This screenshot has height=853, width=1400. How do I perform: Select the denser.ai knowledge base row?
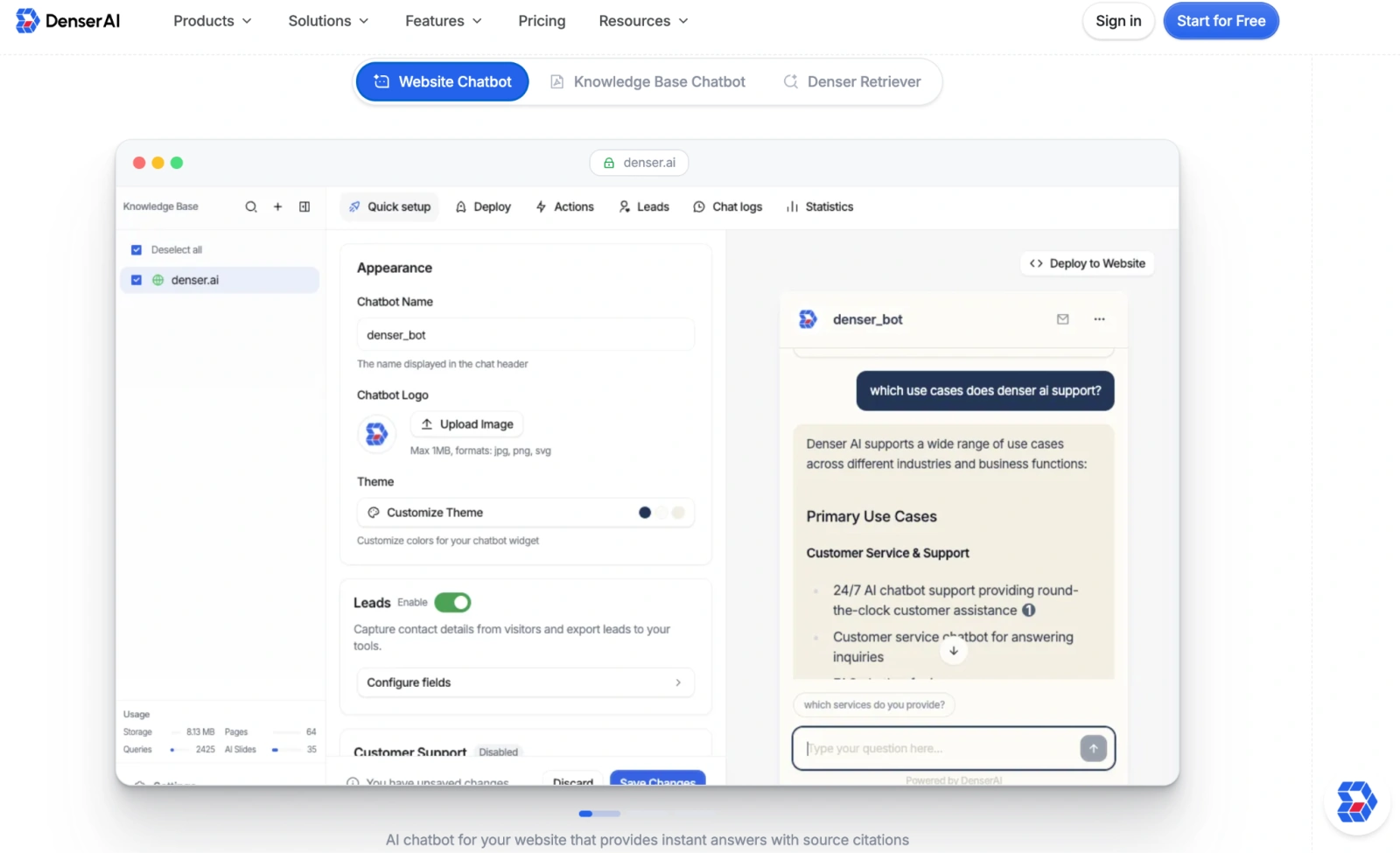pyautogui.click(x=220, y=280)
